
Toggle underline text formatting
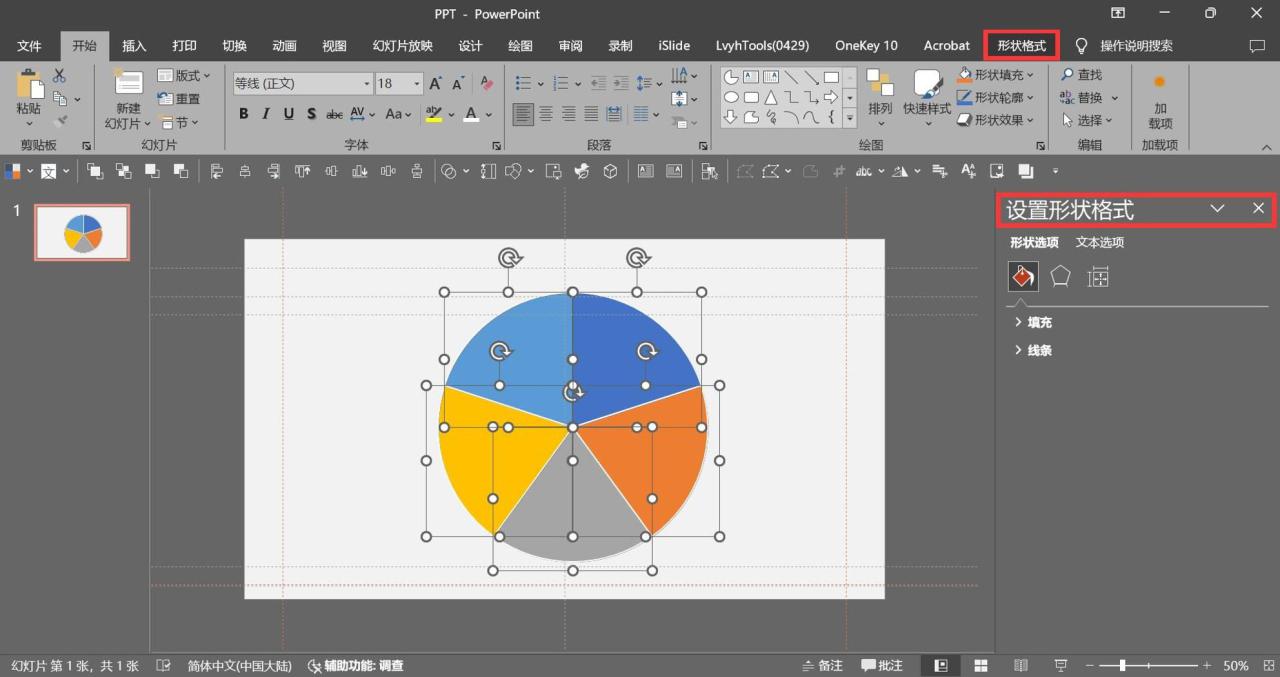(x=288, y=114)
